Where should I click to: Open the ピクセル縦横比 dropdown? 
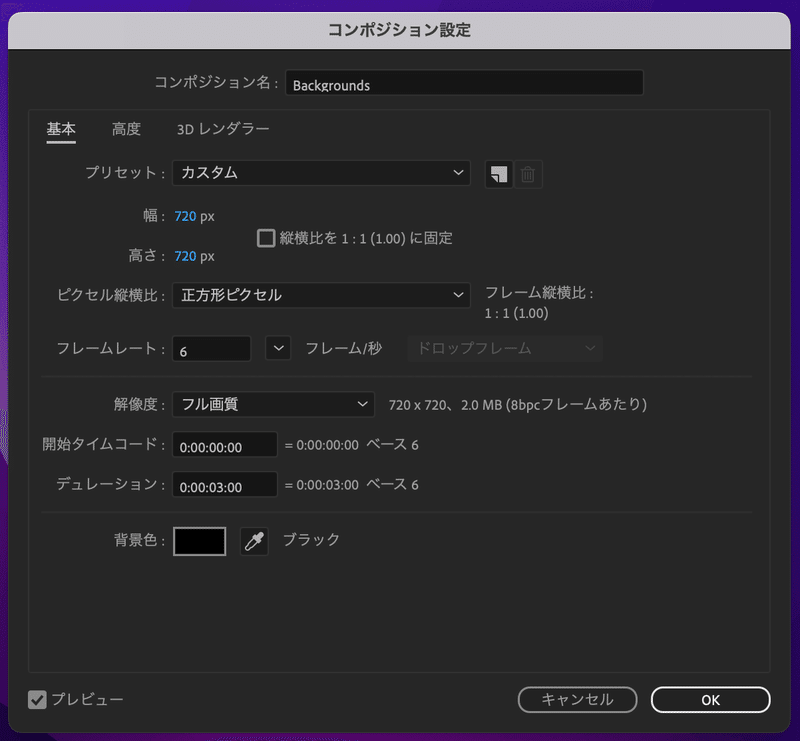pos(321,295)
